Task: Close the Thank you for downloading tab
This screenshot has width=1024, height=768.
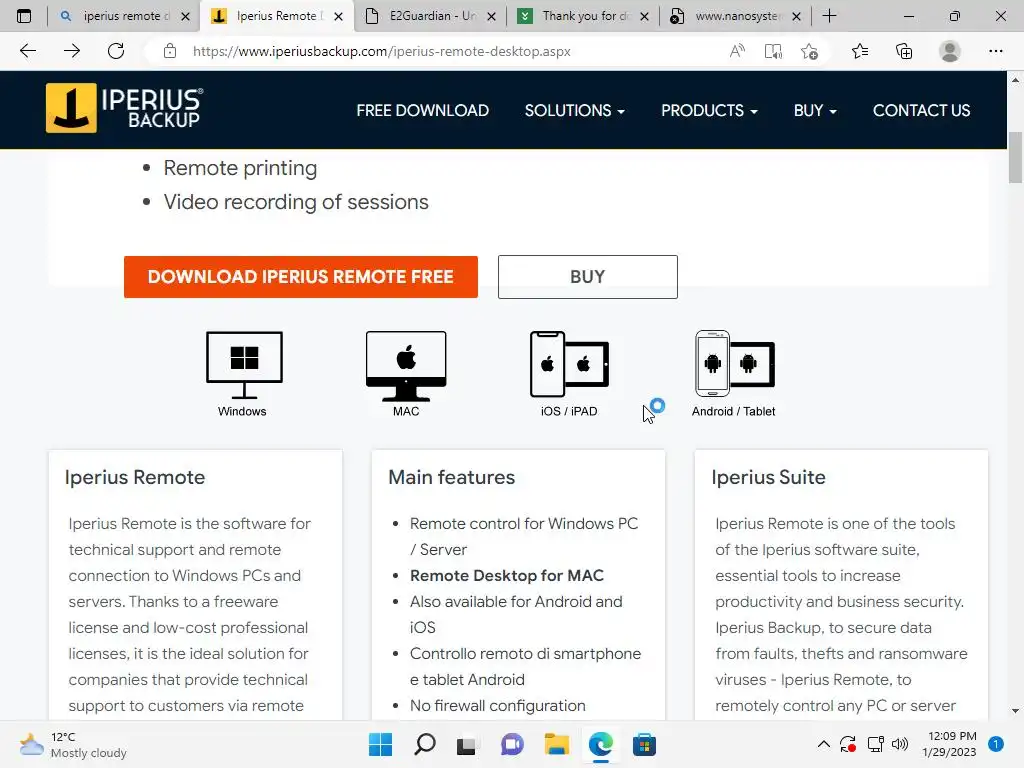Action: pos(645,16)
